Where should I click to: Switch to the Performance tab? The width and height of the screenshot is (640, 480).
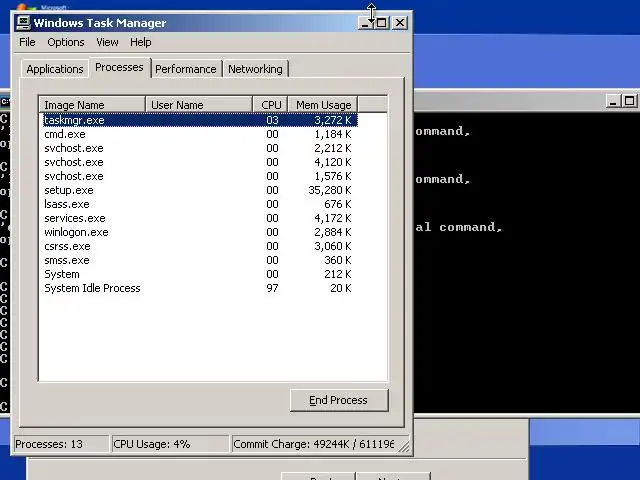[186, 69]
